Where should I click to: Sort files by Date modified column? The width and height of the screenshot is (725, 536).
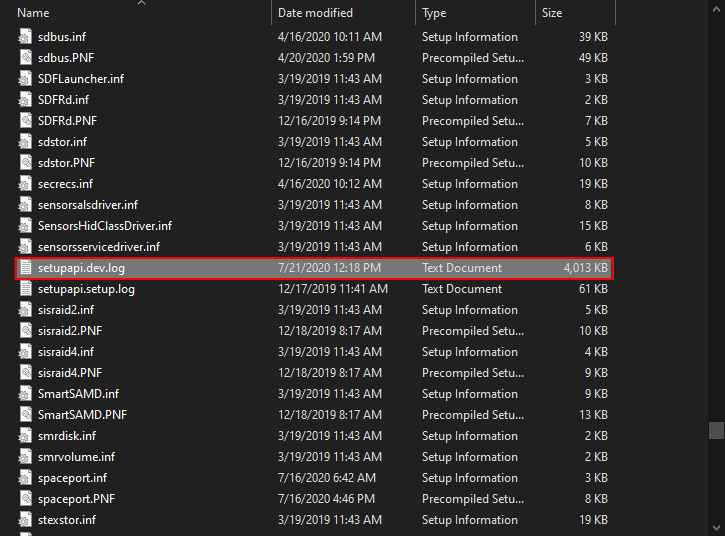[x=315, y=13]
